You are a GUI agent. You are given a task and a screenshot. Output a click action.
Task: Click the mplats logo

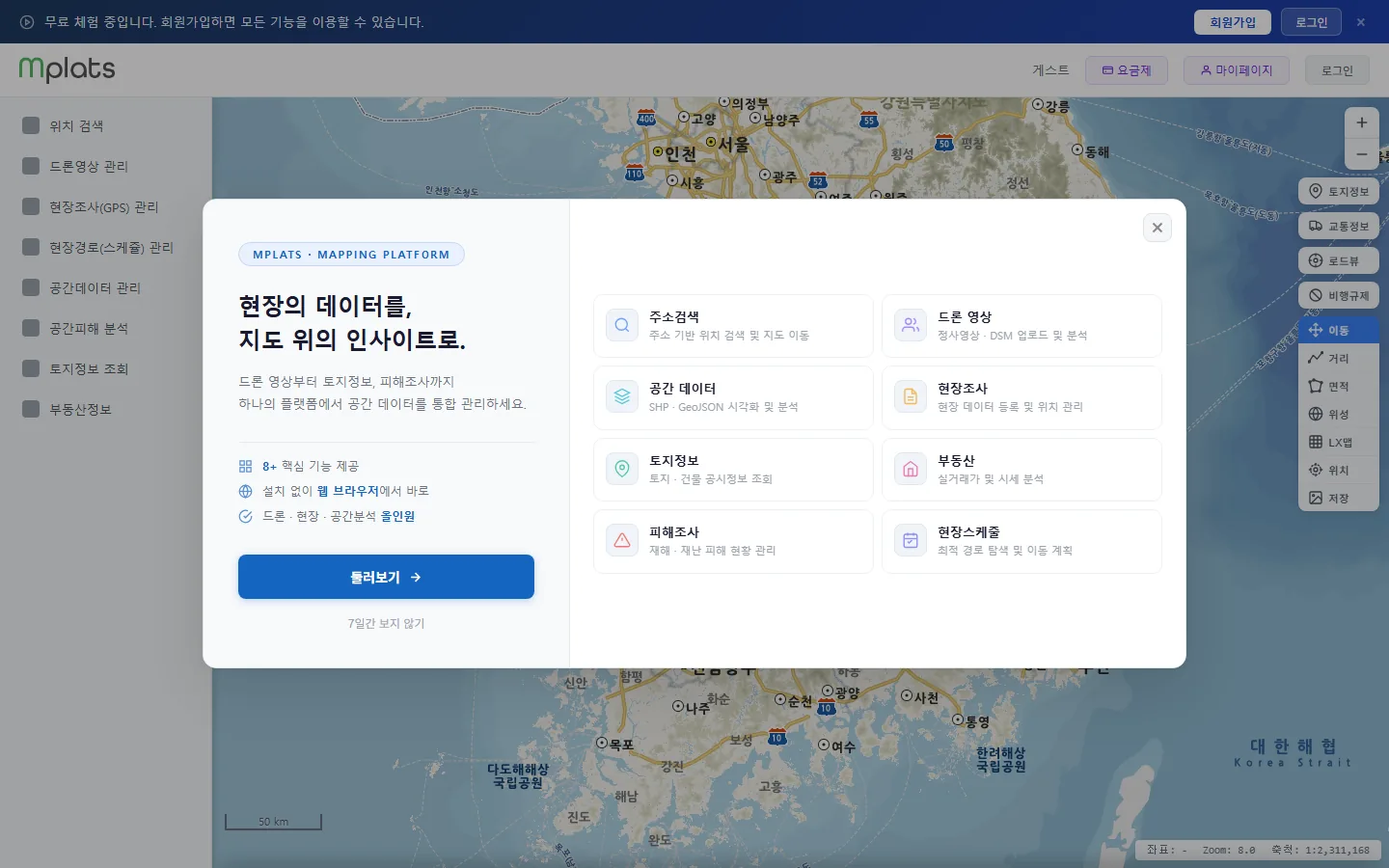(x=68, y=69)
